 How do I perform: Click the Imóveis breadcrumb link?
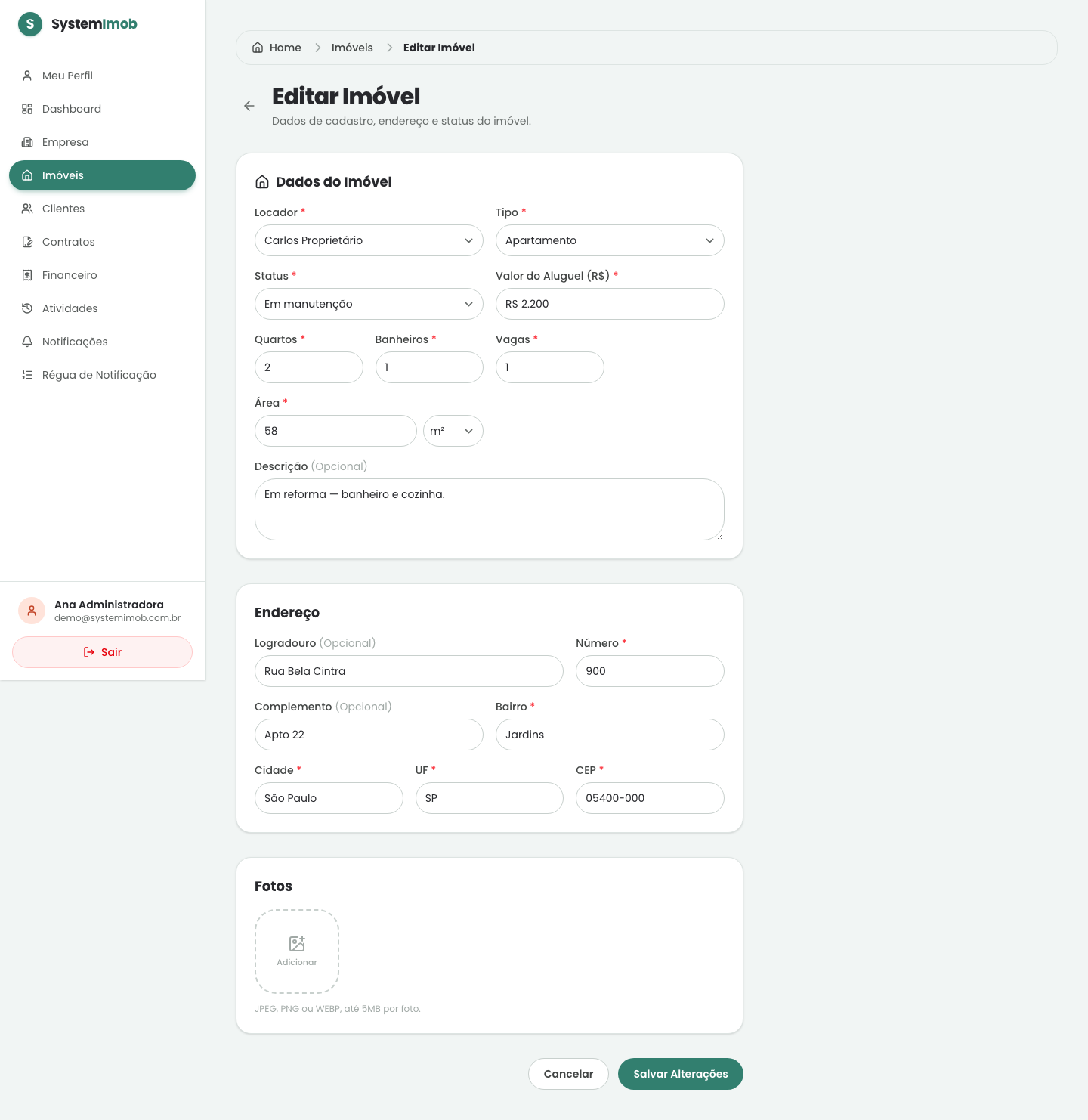point(352,48)
